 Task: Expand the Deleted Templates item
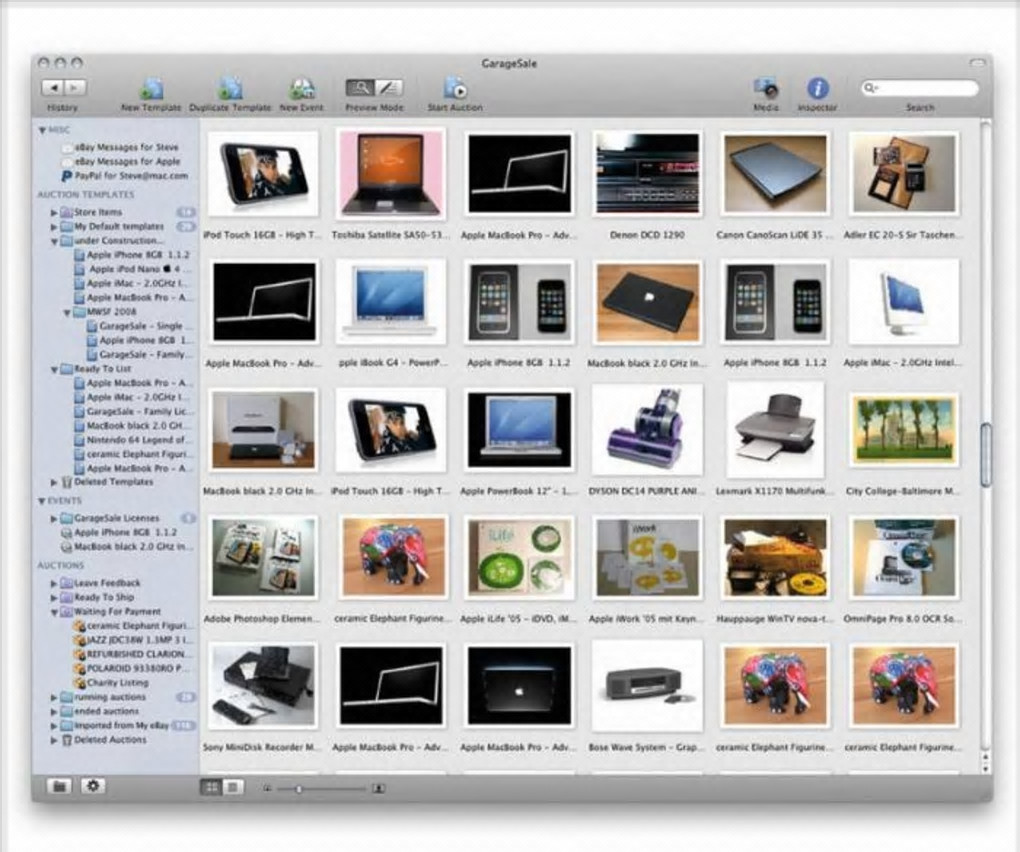tap(54, 482)
